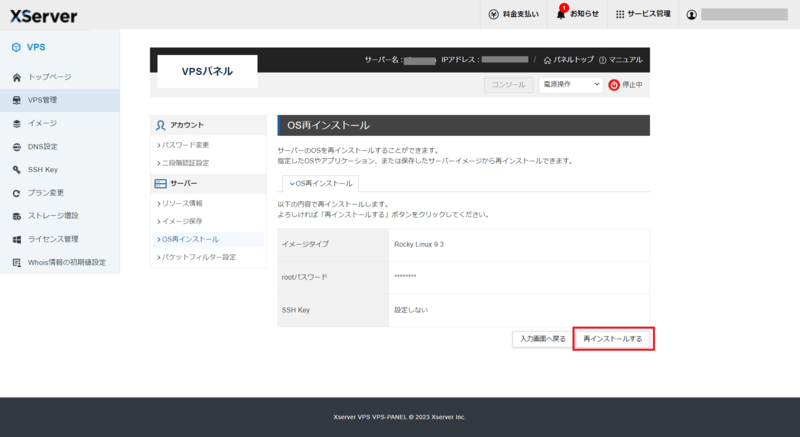Viewport: 800px width, 437px height.
Task: Open the リソース情報 link
Action: click(180, 203)
